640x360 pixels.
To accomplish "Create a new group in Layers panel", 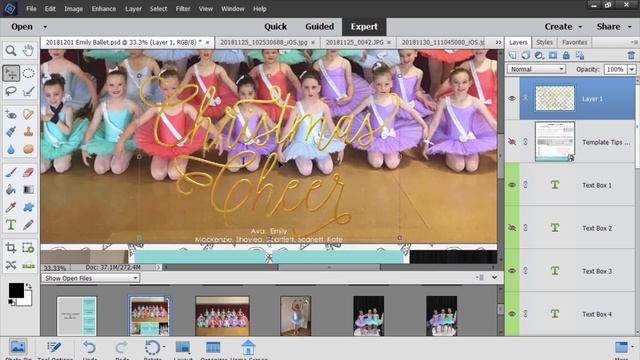I will tap(526, 55).
